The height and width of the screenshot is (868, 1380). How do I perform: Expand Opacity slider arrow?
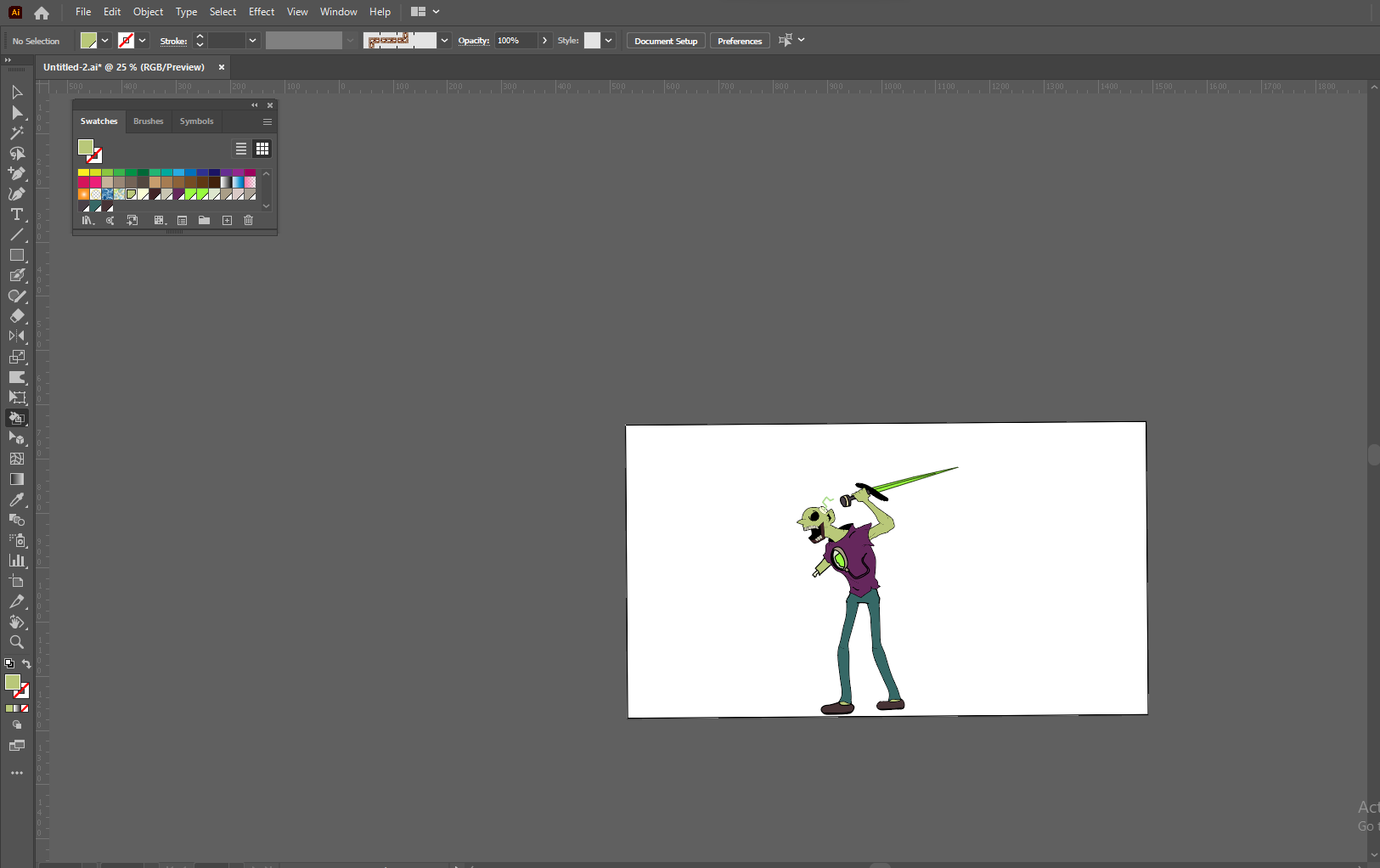tap(544, 41)
